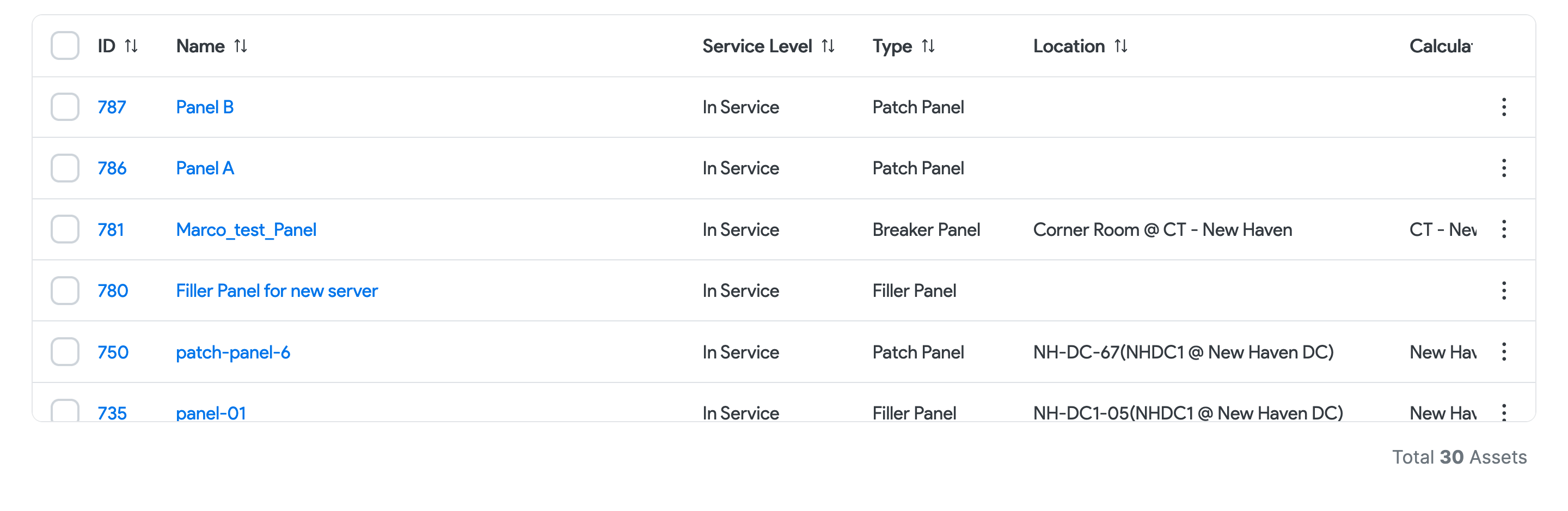Open actions for Marco_test_Panel
The height and width of the screenshot is (511, 1568).
[x=1504, y=229]
